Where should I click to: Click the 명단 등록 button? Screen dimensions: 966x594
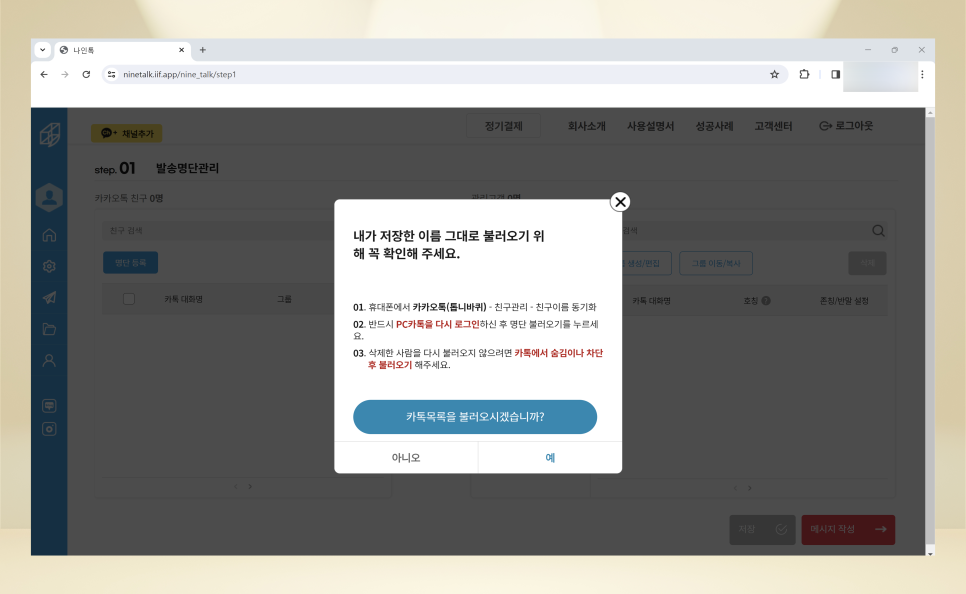131,262
